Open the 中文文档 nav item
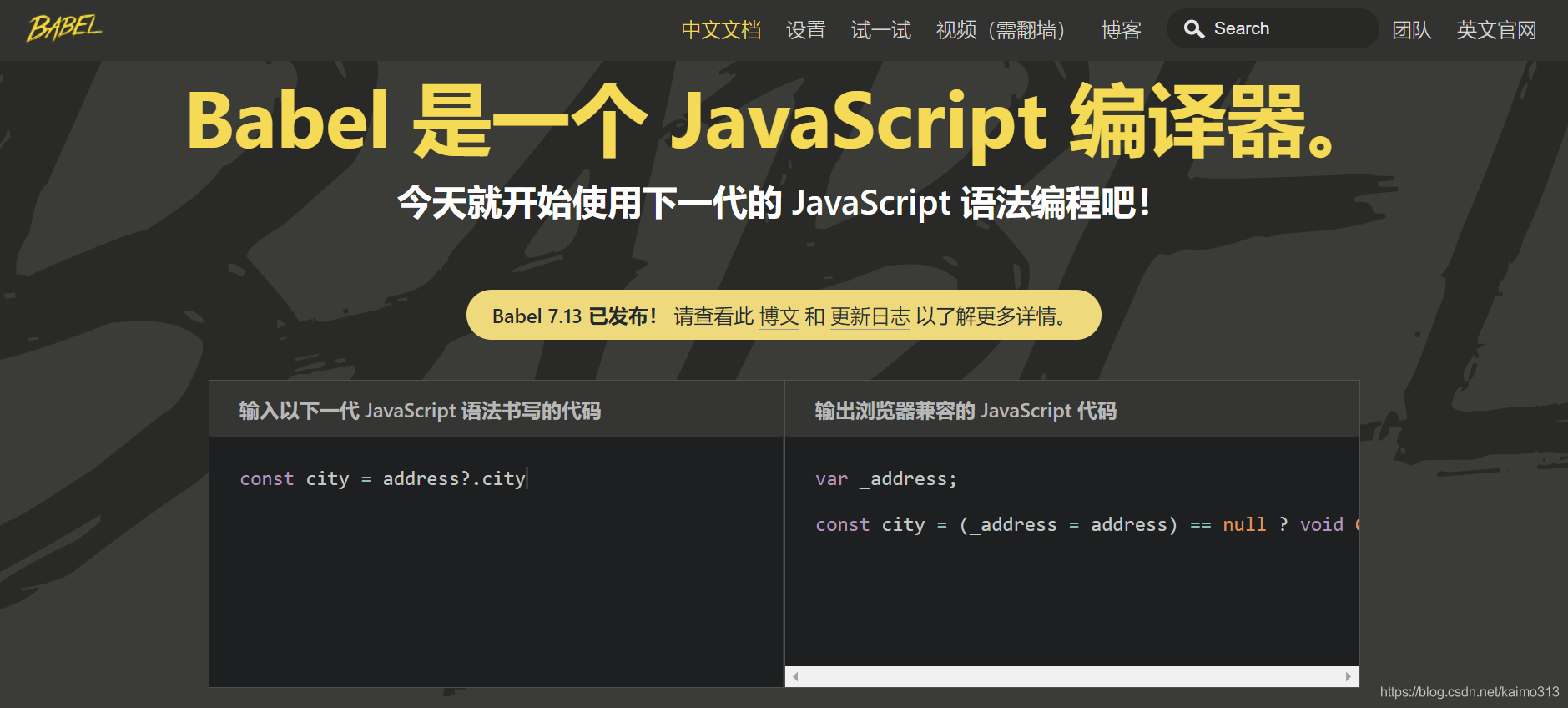 click(721, 30)
